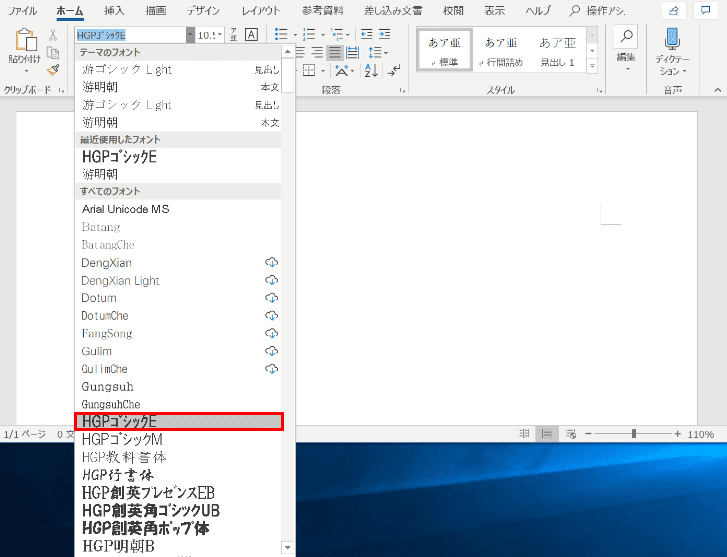The image size is (727, 557).
Task: Click the zoom out minus button
Action: point(588,434)
